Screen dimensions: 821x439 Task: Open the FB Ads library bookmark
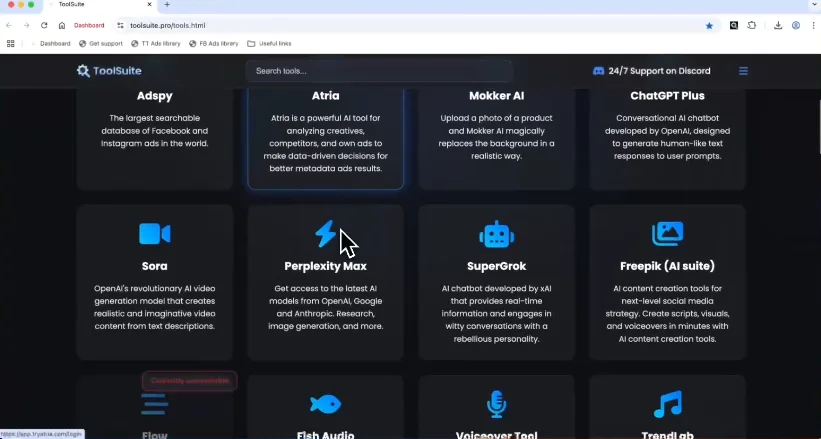point(214,43)
